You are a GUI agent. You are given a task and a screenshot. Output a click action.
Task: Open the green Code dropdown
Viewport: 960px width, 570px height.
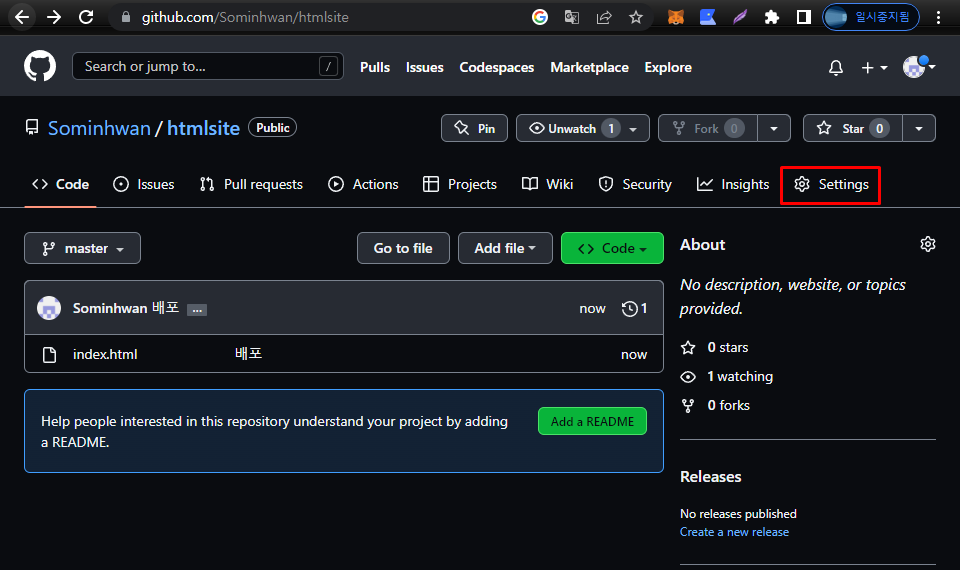tap(612, 248)
